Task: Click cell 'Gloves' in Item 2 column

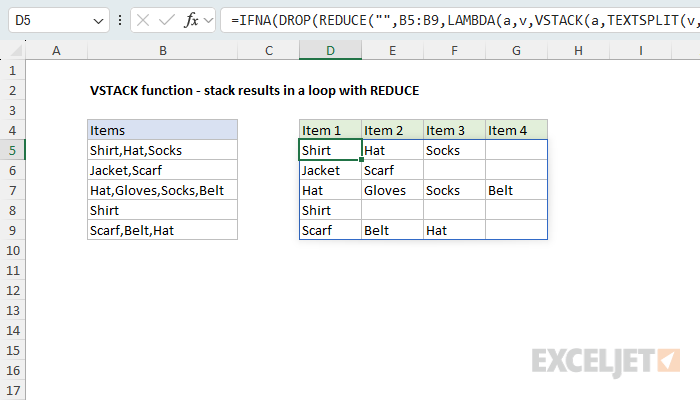Action: tap(392, 191)
